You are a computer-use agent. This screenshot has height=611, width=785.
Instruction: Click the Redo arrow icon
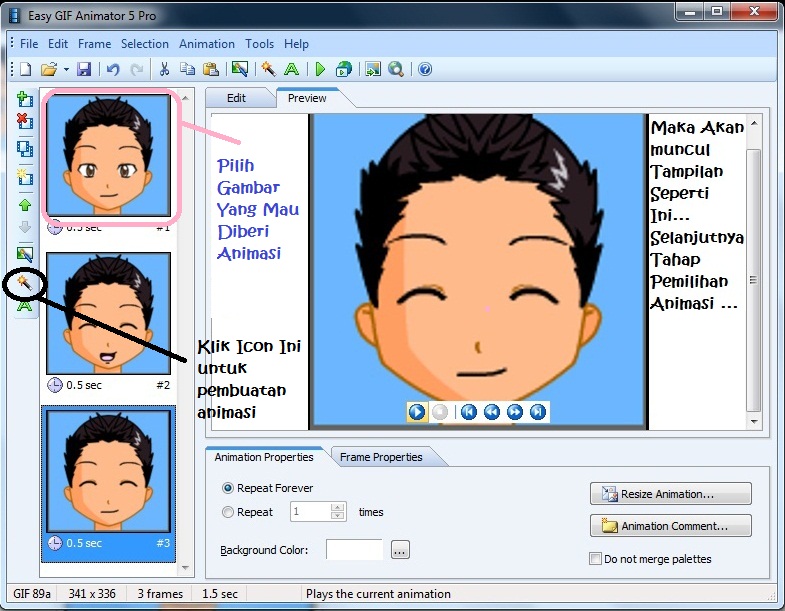tap(136, 69)
